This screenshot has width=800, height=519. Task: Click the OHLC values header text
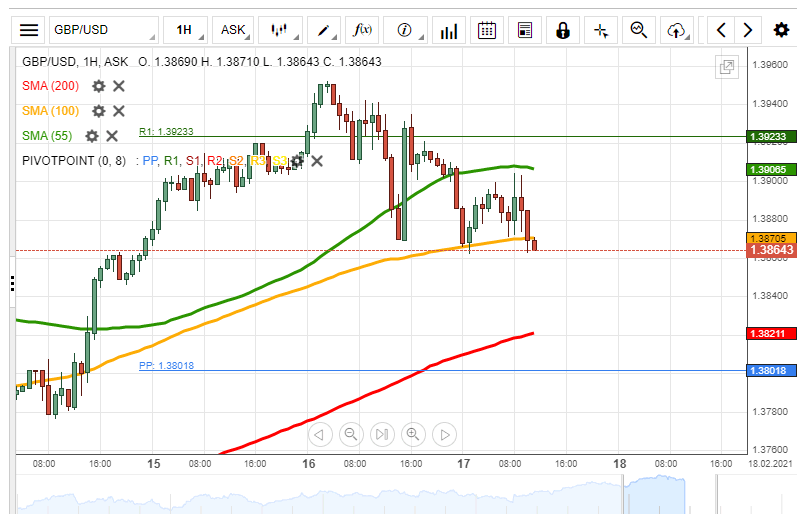pos(260,62)
